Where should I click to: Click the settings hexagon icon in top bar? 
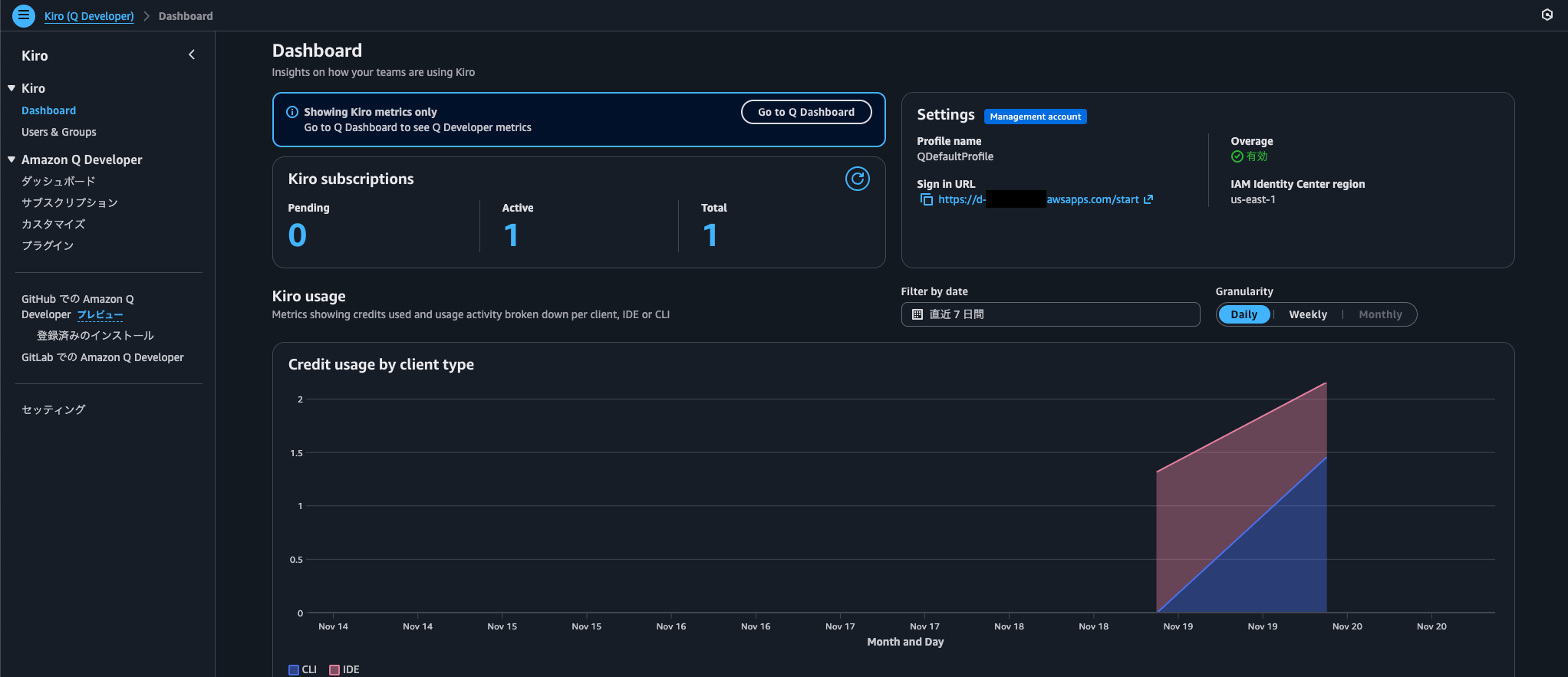pos(1547,15)
